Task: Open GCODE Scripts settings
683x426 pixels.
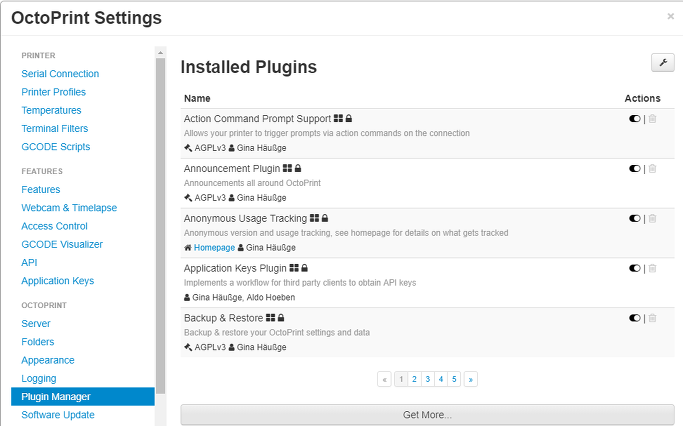Action: [56, 147]
